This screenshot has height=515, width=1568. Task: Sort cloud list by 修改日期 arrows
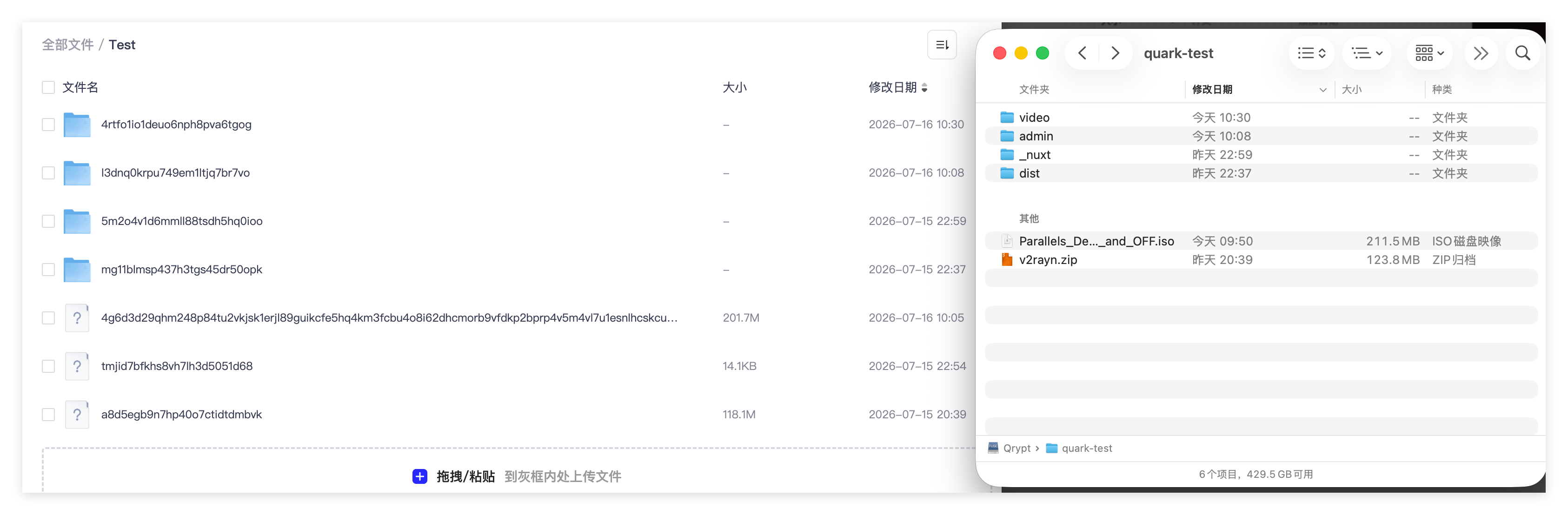click(924, 88)
